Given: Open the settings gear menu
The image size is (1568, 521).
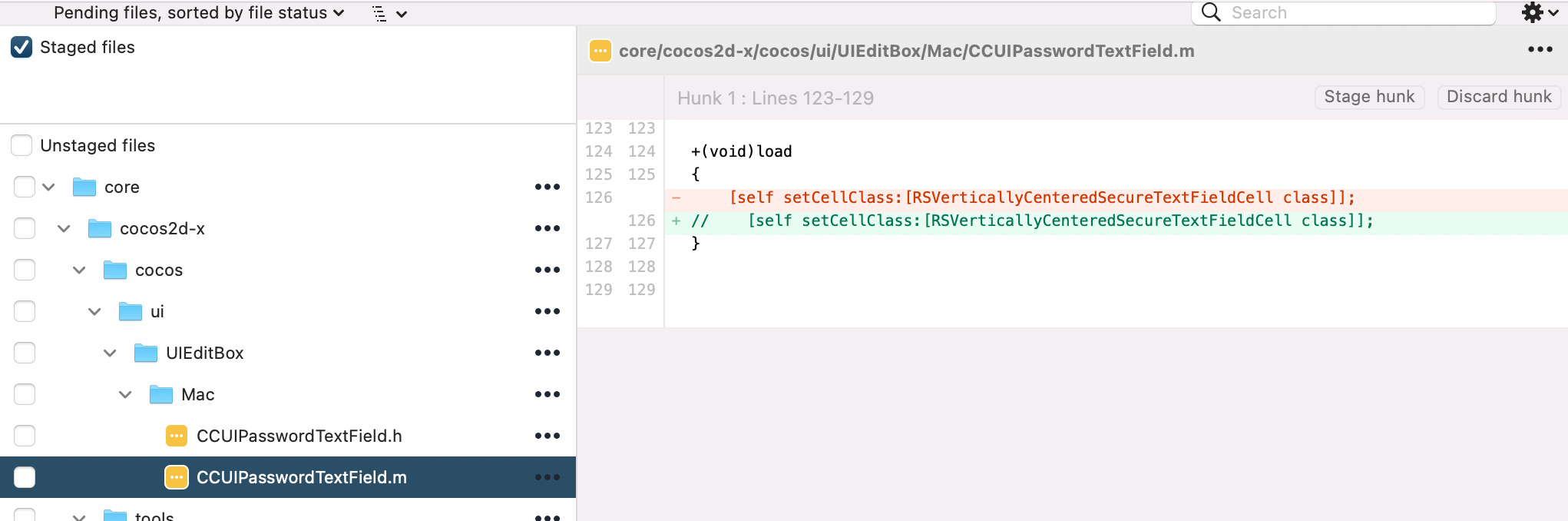Looking at the screenshot, I should point(1540,12).
